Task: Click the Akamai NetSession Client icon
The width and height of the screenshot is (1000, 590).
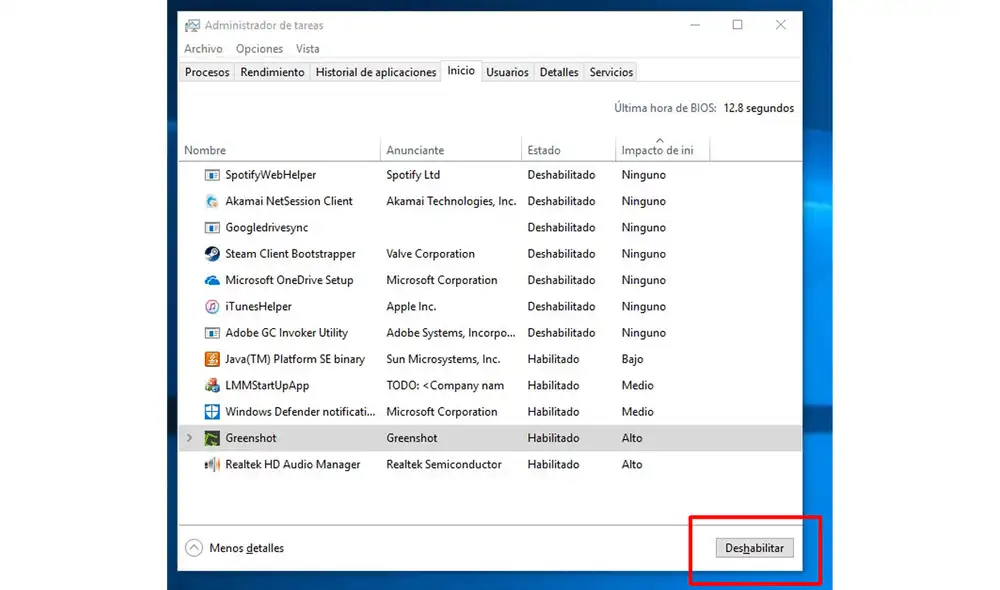Action: [x=212, y=201]
